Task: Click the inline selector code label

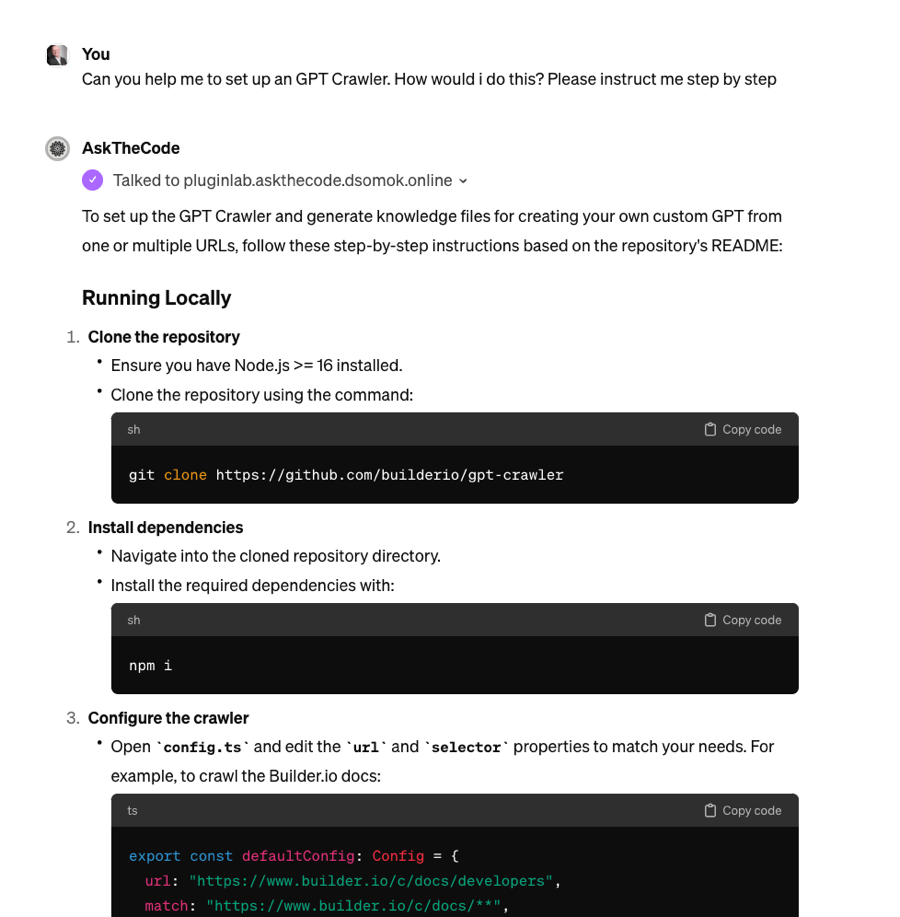Action: (x=466, y=747)
